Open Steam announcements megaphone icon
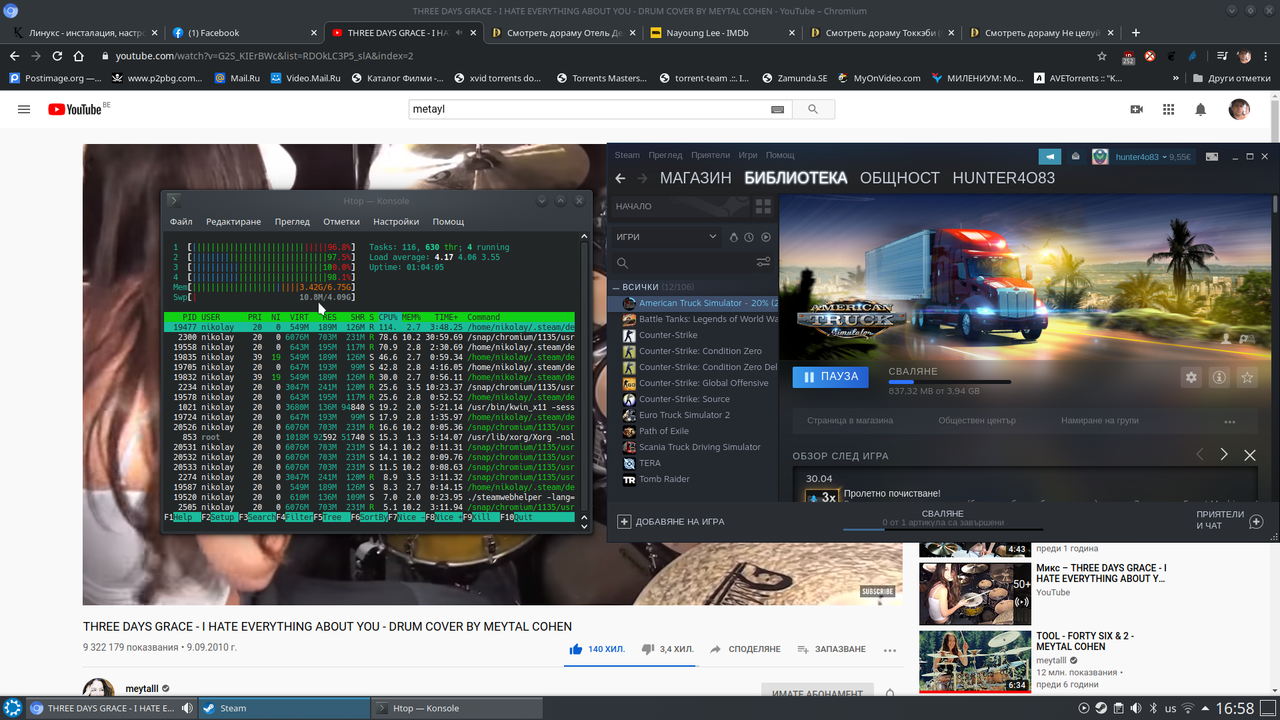The height and width of the screenshot is (720, 1280). [1049, 156]
